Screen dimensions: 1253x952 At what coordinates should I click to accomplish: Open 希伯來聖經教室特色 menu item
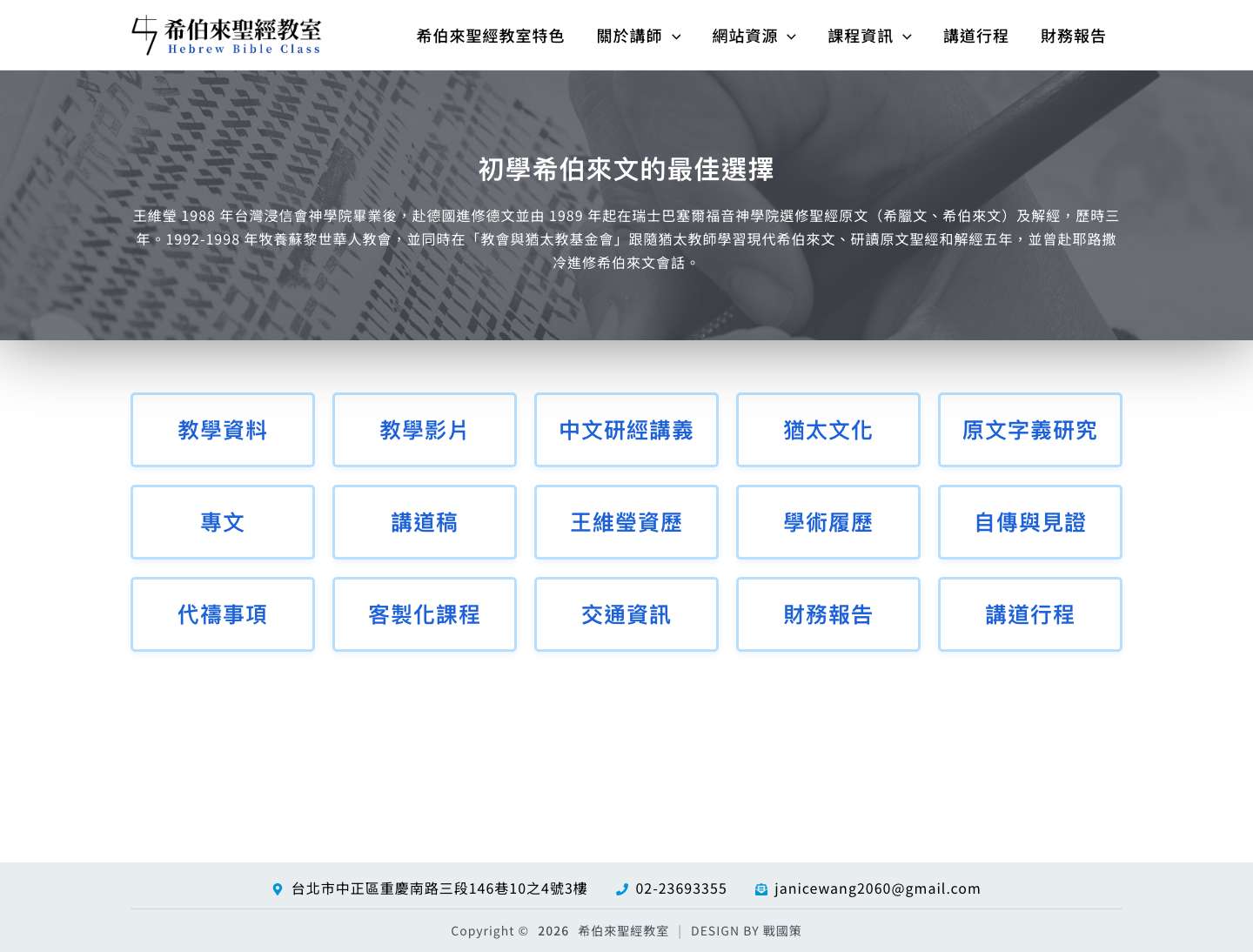(x=490, y=36)
